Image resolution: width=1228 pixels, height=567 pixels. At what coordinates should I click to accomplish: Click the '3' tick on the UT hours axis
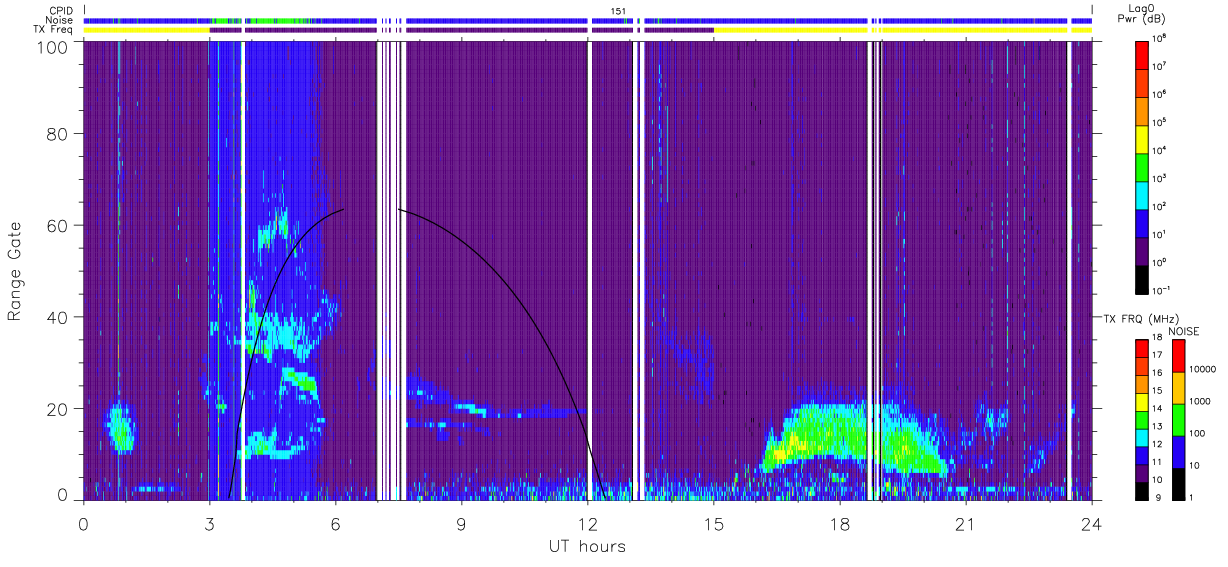pyautogui.click(x=210, y=524)
